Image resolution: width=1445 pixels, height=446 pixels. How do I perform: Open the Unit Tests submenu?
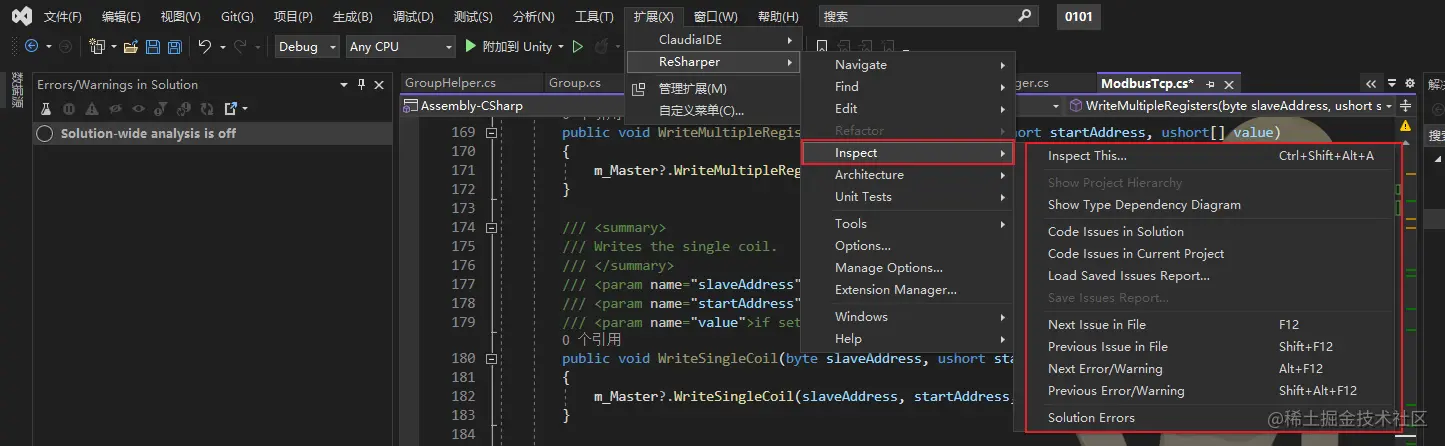(x=908, y=197)
